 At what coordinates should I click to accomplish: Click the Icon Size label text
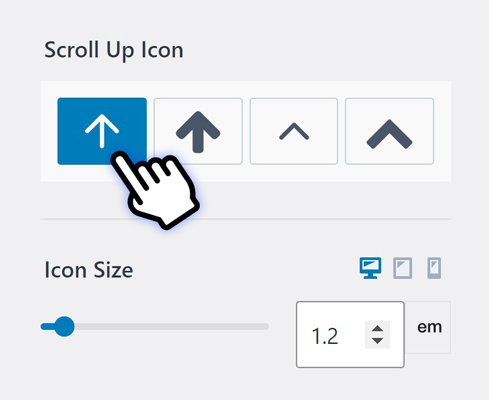tap(89, 270)
